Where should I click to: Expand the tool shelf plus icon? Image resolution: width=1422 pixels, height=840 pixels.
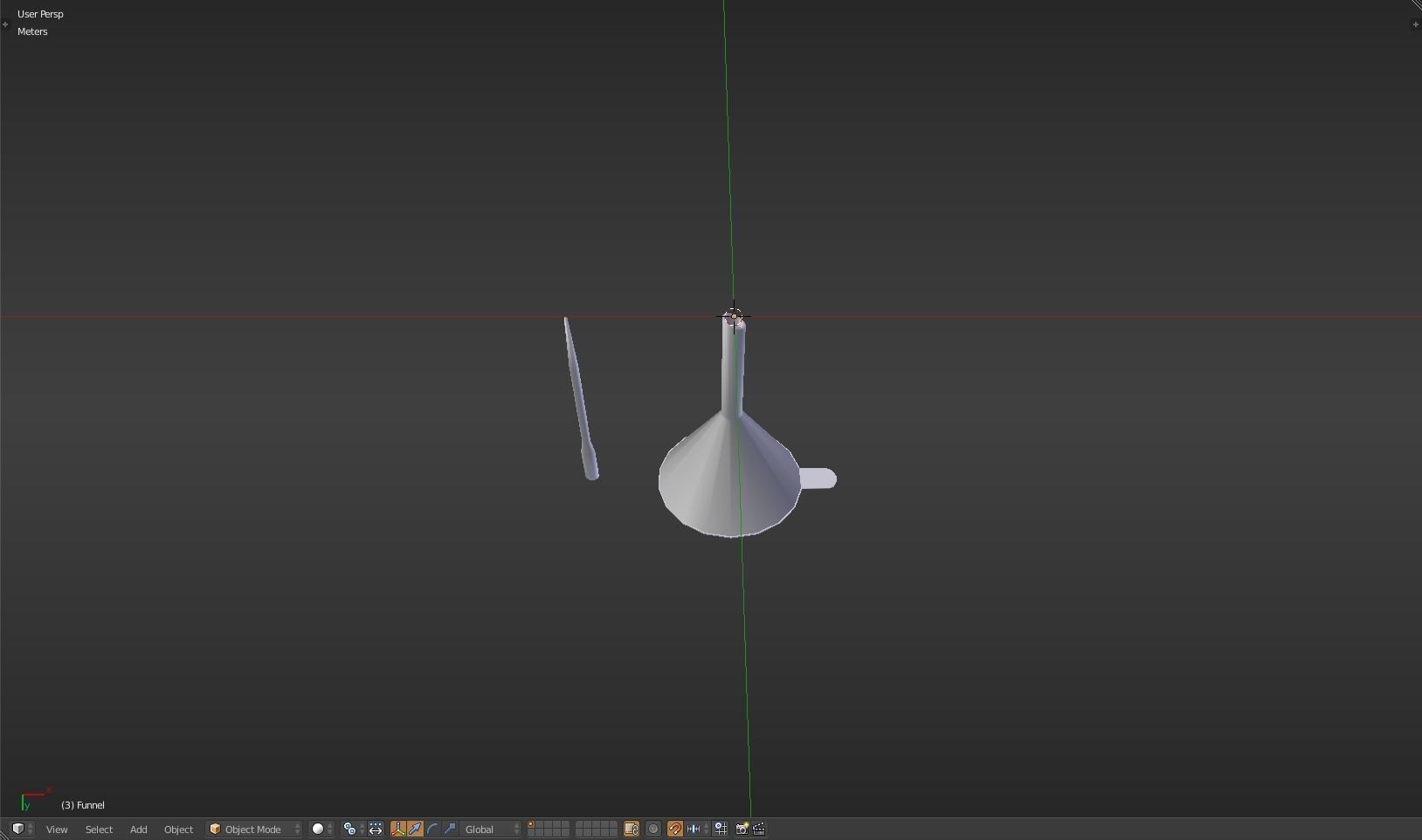pyautogui.click(x=5, y=24)
